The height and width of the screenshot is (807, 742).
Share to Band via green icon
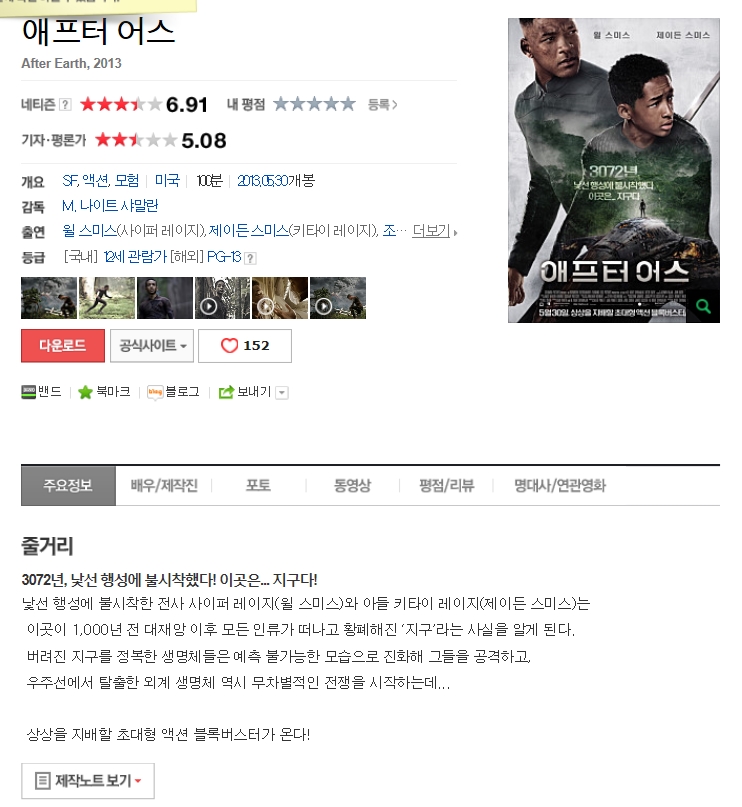pos(29,392)
